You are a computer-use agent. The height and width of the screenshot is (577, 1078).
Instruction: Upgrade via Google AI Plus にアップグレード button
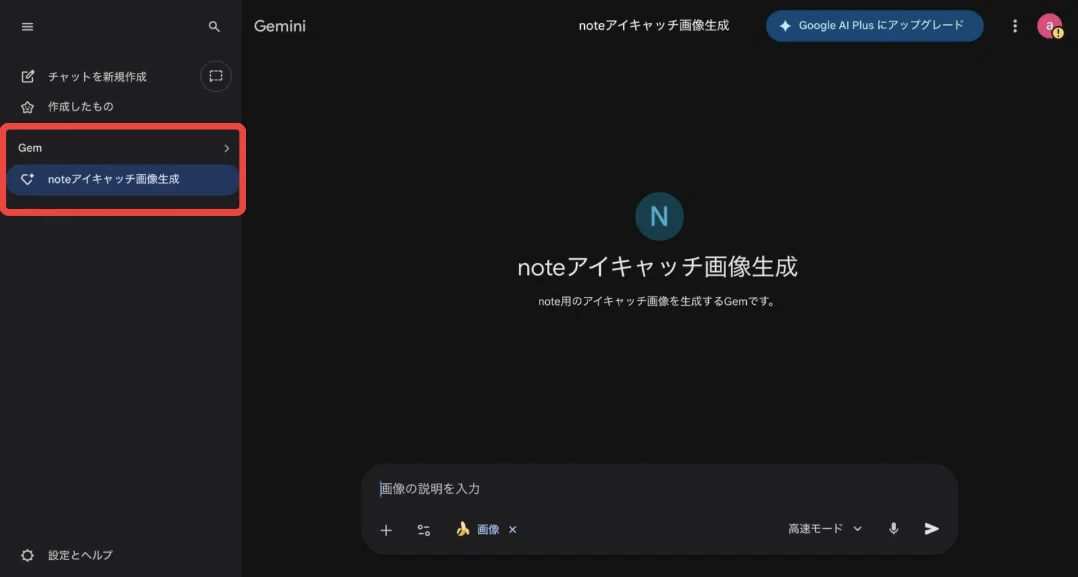[x=874, y=25]
